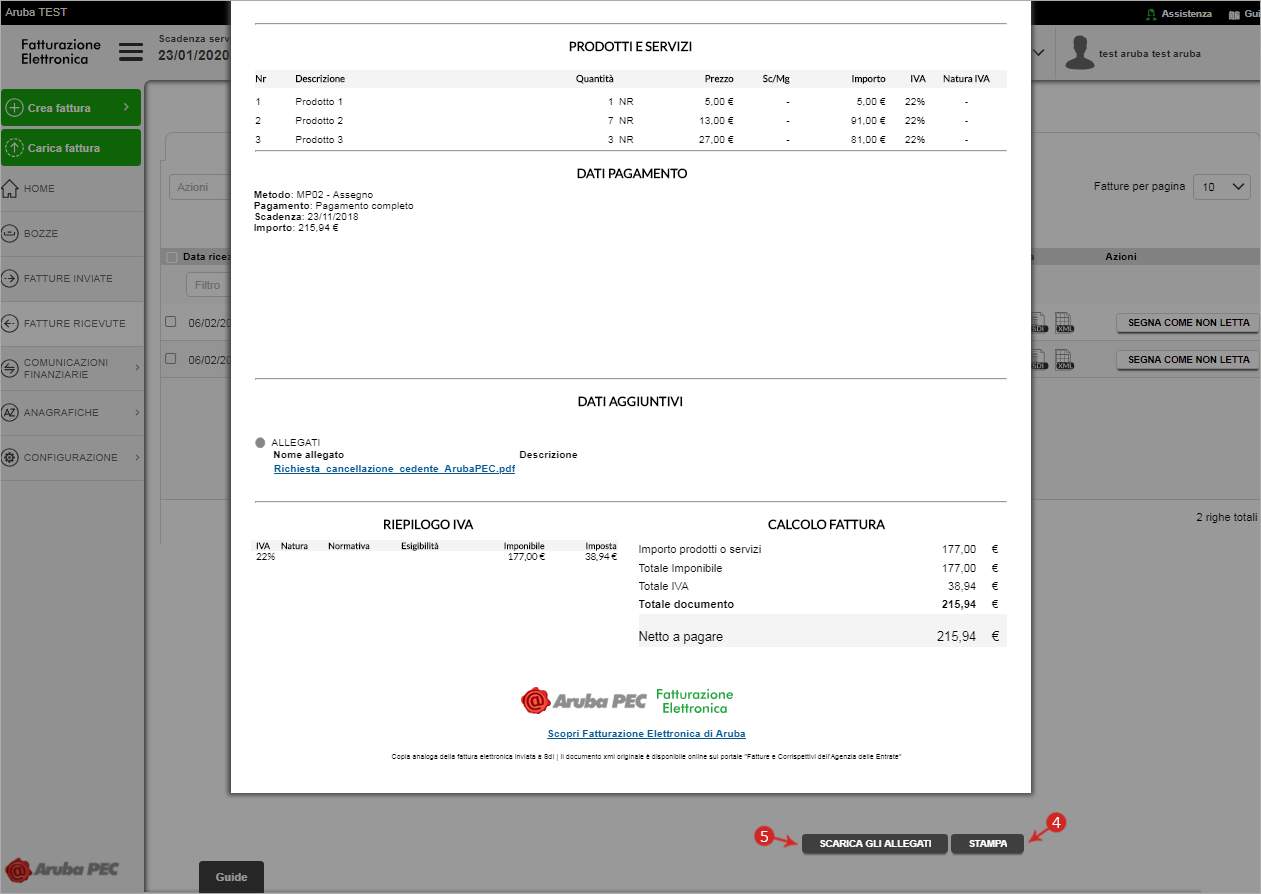
Task: Click Fatturazione Elettronica header title
Action: (x=61, y=52)
